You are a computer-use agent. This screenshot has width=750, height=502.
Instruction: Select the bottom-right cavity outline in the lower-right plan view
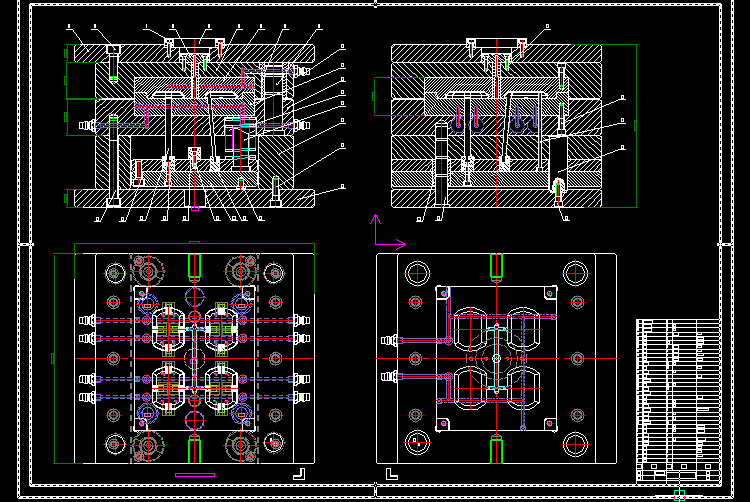[523, 386]
